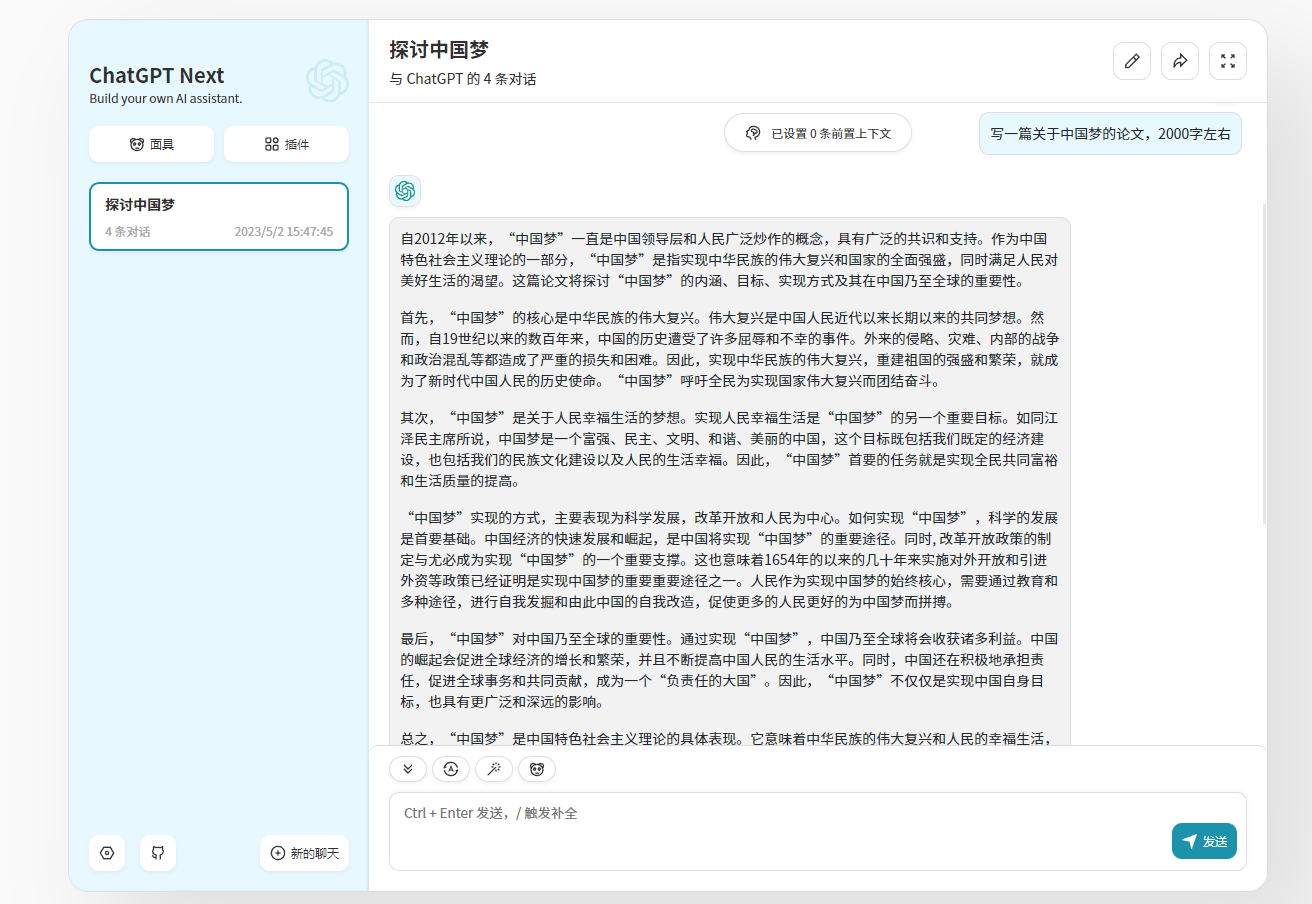The image size is (1312, 904).
Task: Click the chat area vertical scrollbar
Action: 1264,364
